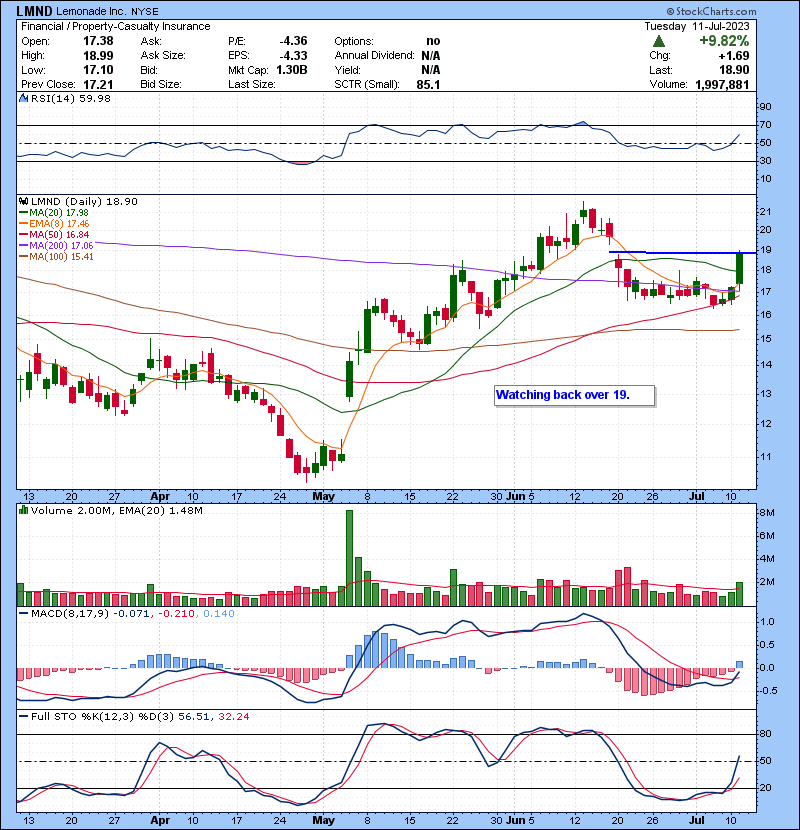Click the blue horizontal resistance line at 19

(x=682, y=252)
